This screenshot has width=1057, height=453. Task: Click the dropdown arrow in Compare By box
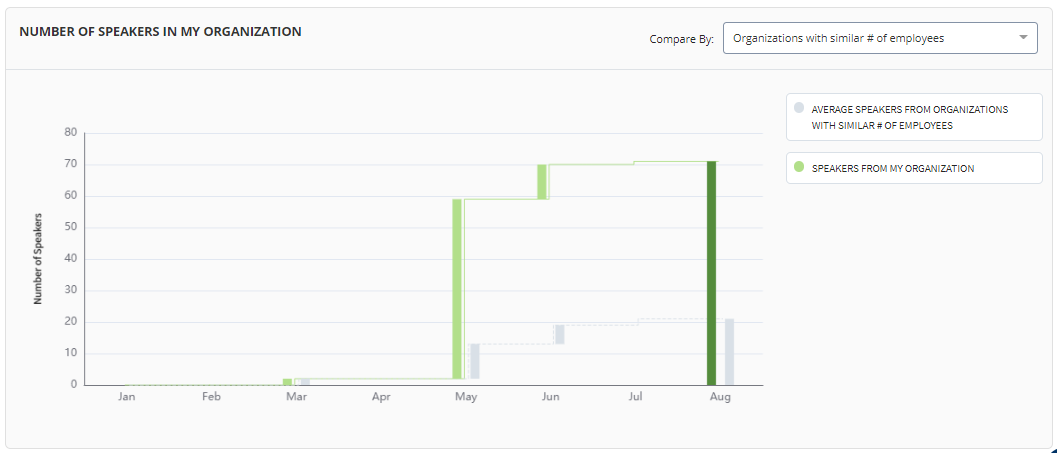click(1024, 38)
